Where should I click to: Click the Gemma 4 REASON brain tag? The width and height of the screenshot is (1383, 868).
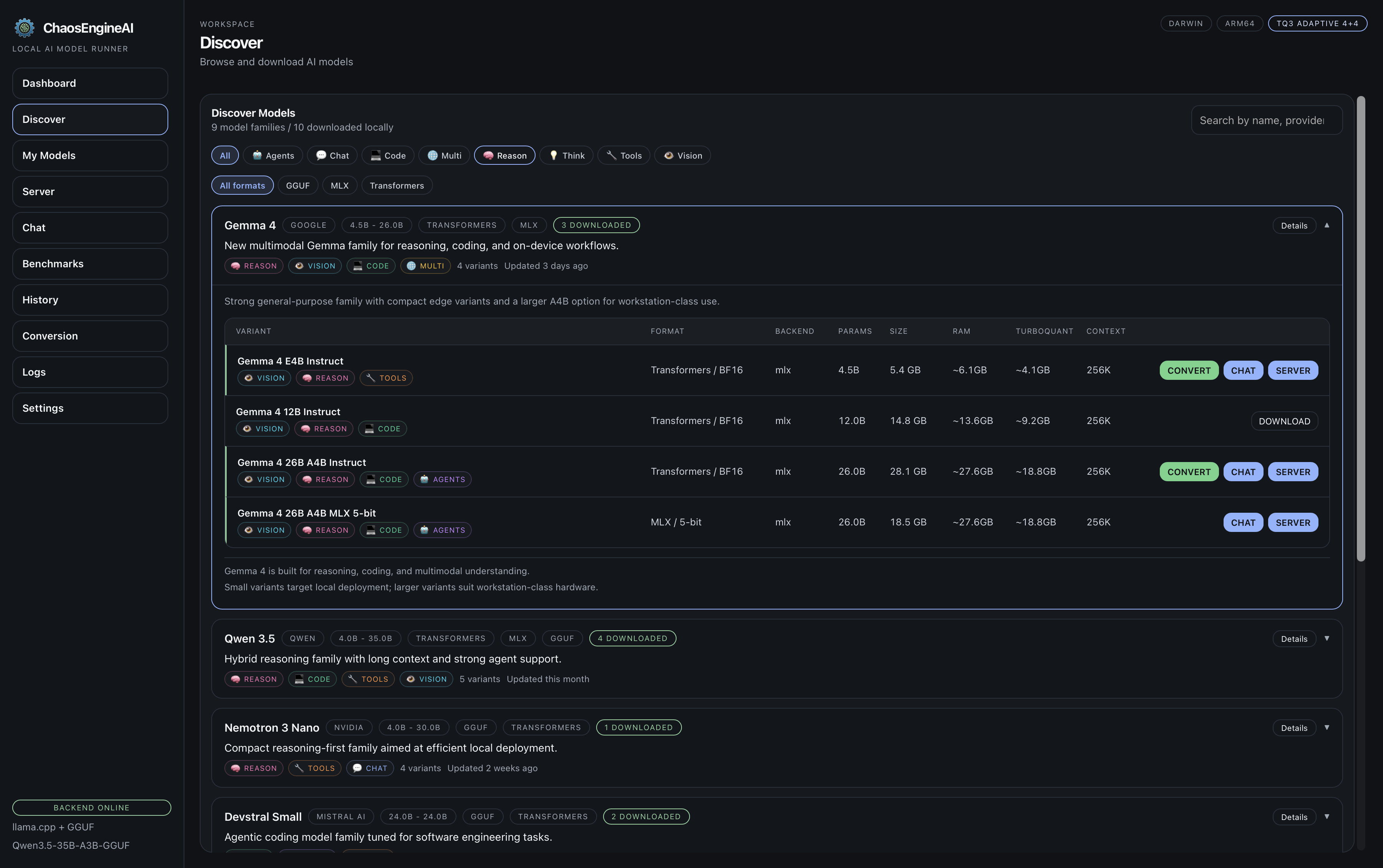[x=254, y=266]
